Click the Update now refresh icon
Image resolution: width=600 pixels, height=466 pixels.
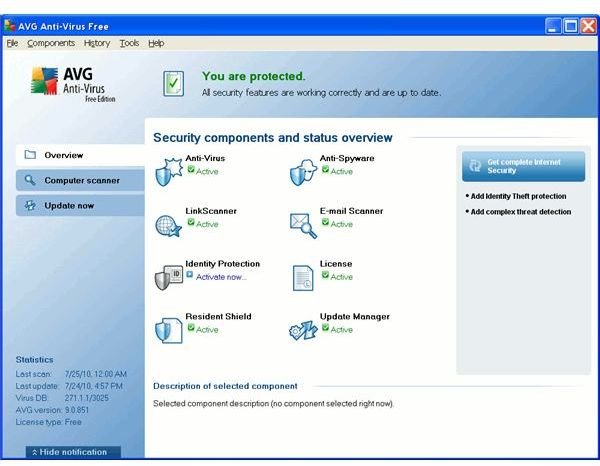(30, 205)
